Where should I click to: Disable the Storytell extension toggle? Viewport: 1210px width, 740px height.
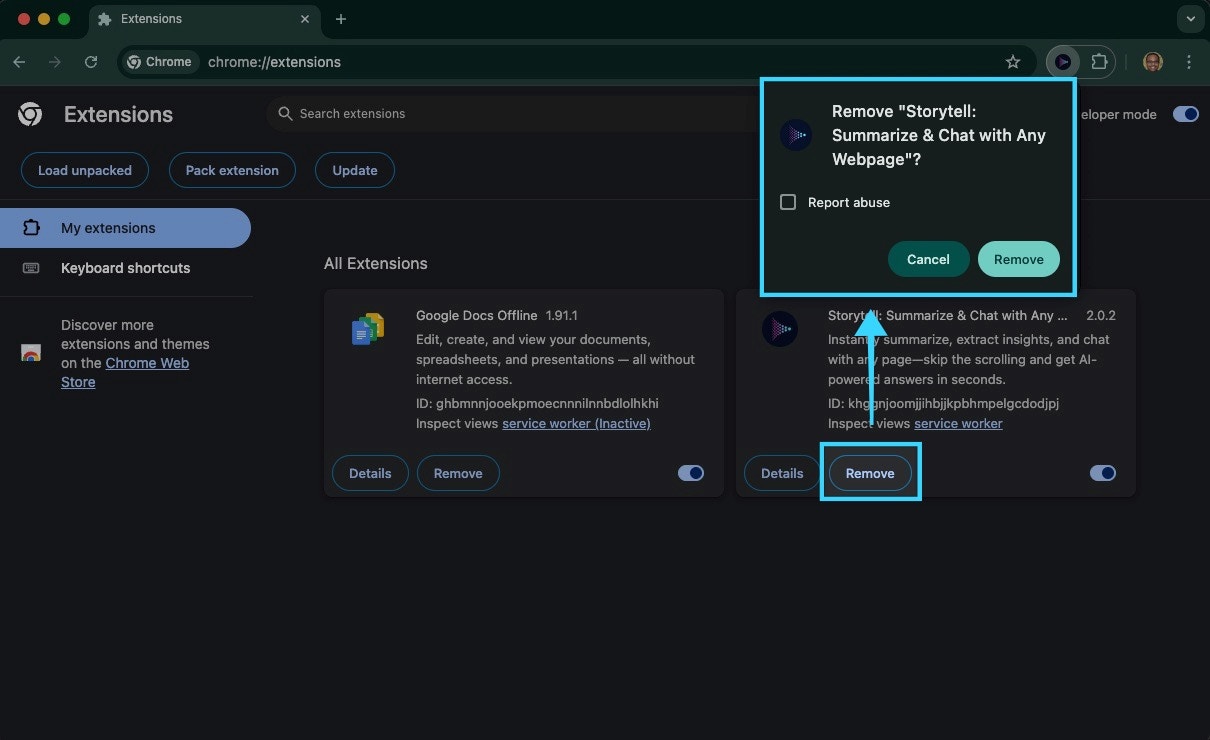pos(1103,473)
